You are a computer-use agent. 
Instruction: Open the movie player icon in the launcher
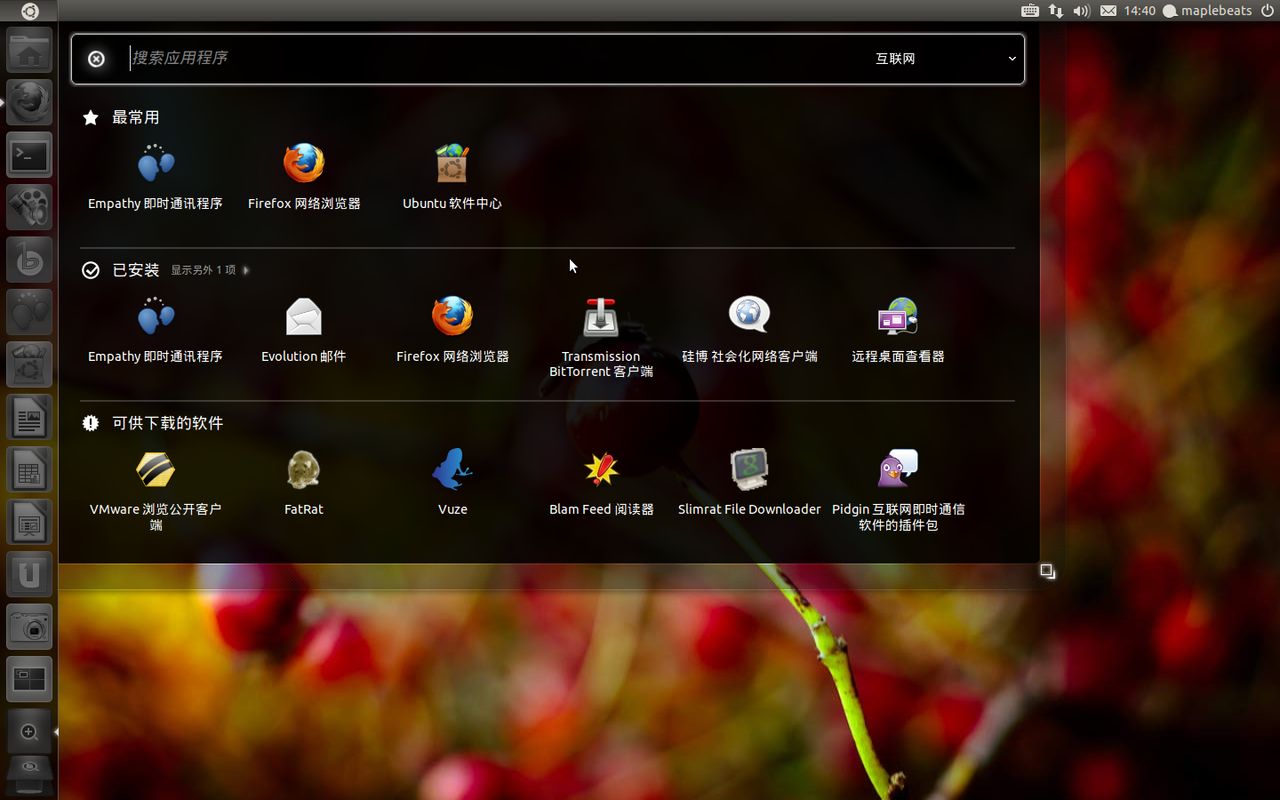tap(29, 207)
